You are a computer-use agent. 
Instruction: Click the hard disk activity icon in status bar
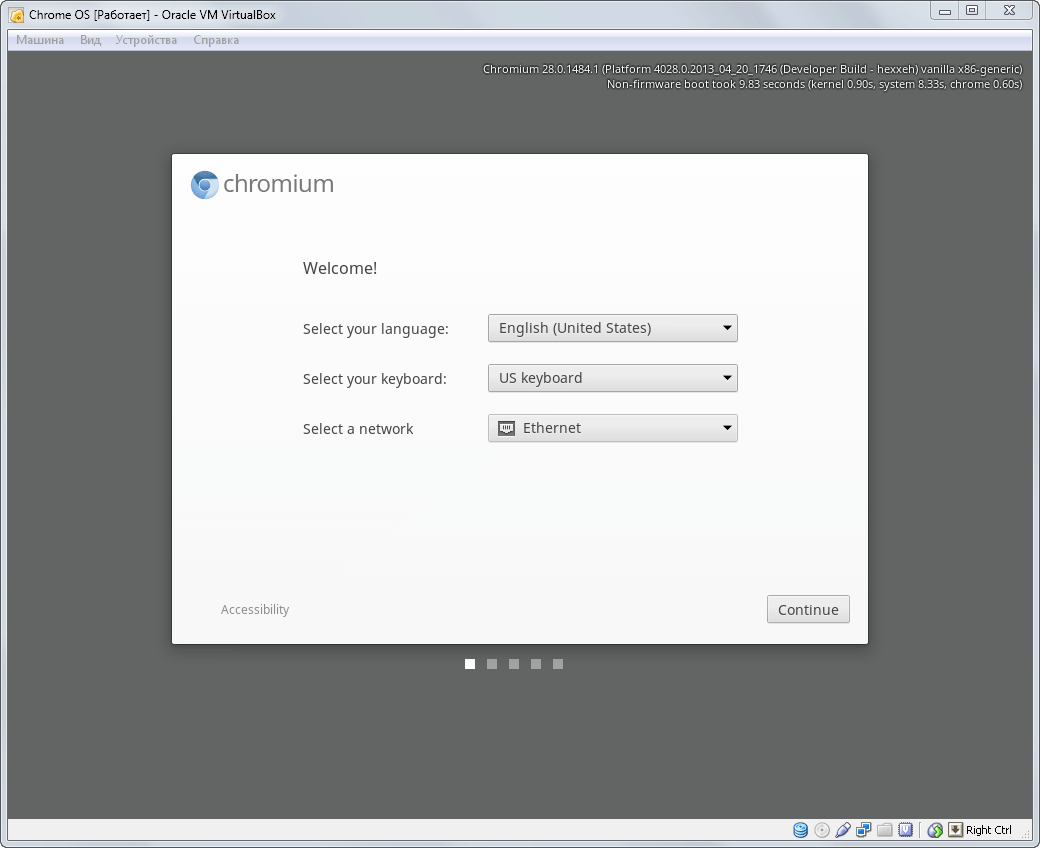point(801,829)
